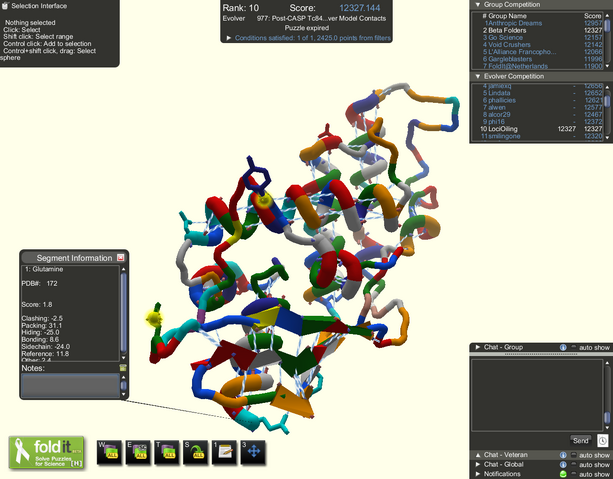Select player smilingone in Evolver list
The image size is (613, 479).
(x=538, y=136)
